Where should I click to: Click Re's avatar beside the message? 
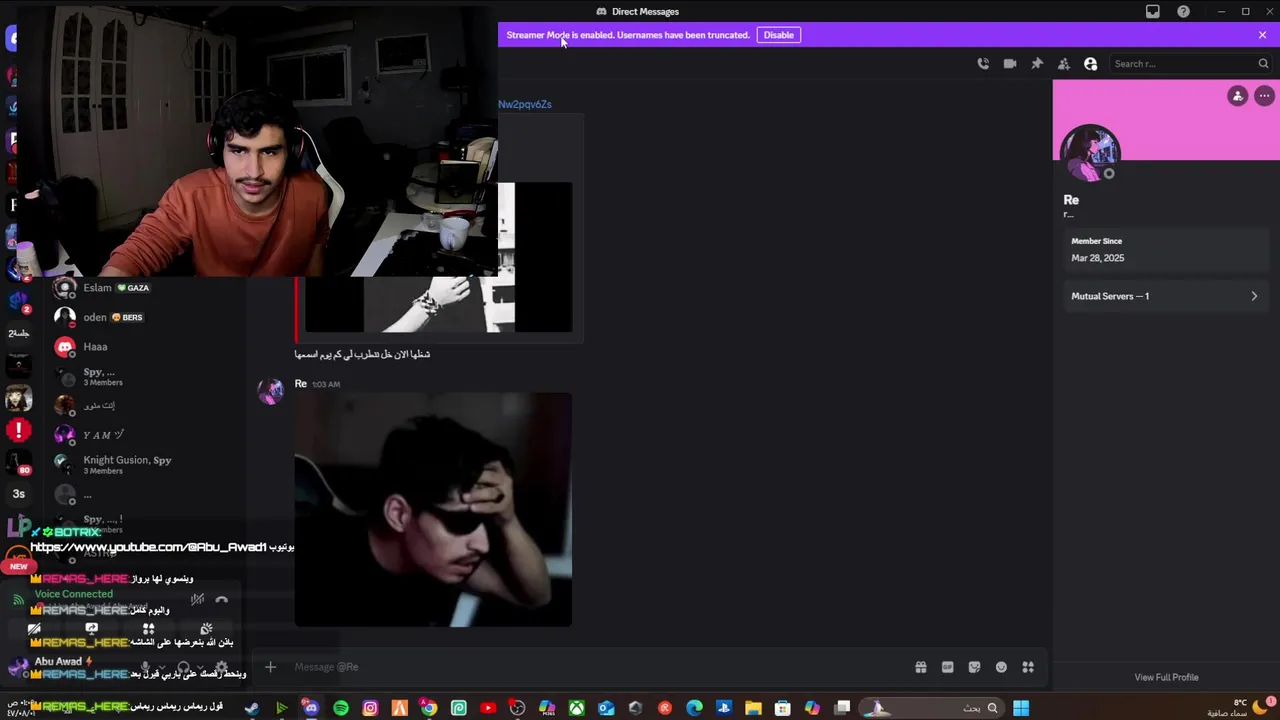click(271, 391)
